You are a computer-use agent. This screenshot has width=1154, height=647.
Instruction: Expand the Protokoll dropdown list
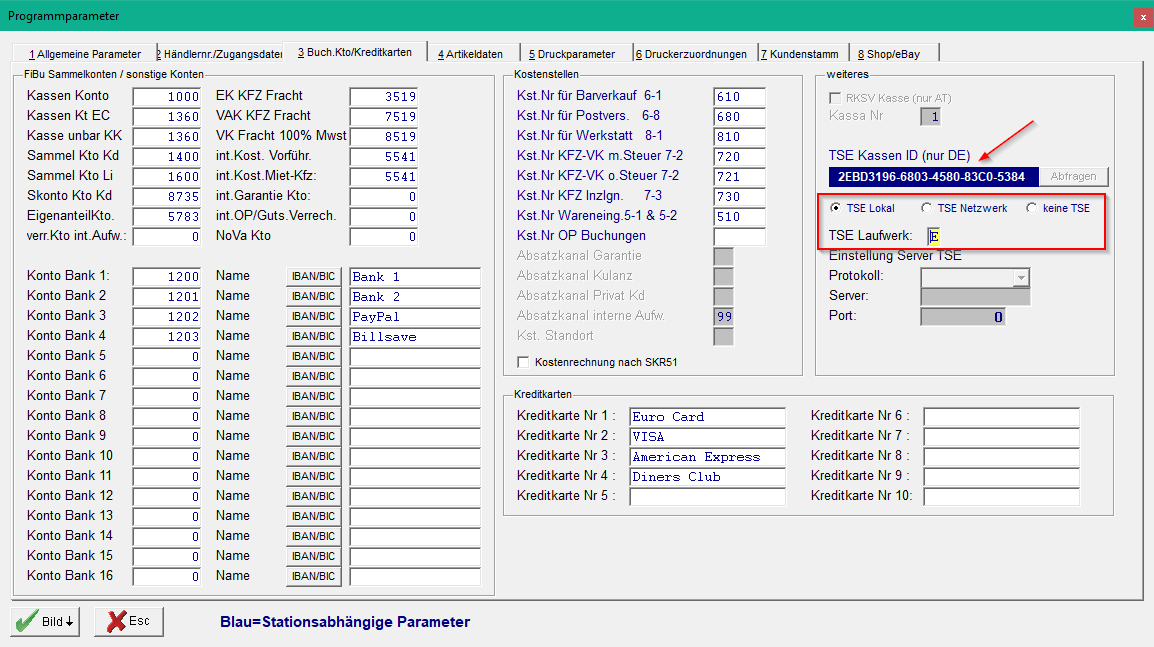coord(1021,277)
